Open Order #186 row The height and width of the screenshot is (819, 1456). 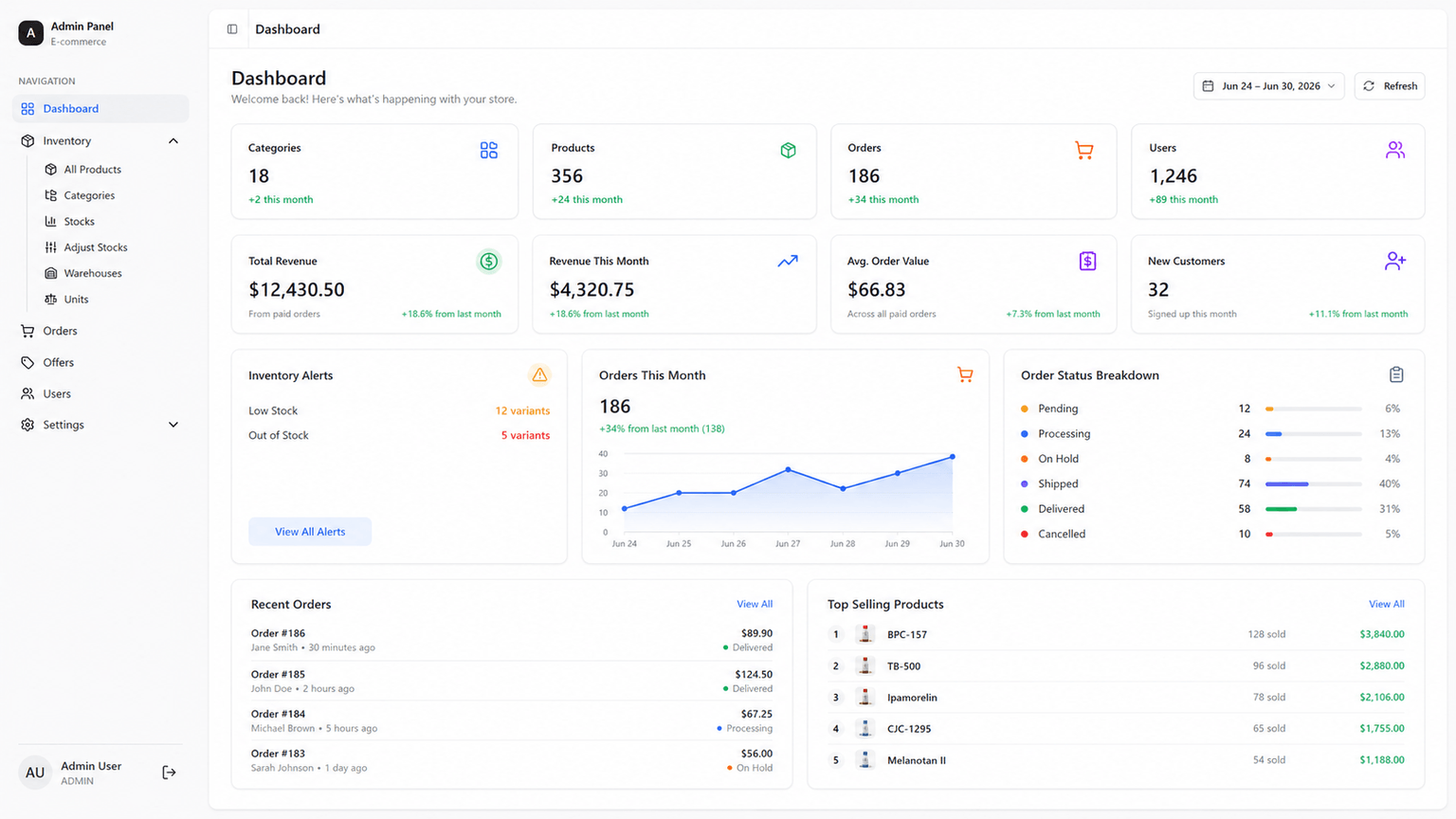[512, 641]
